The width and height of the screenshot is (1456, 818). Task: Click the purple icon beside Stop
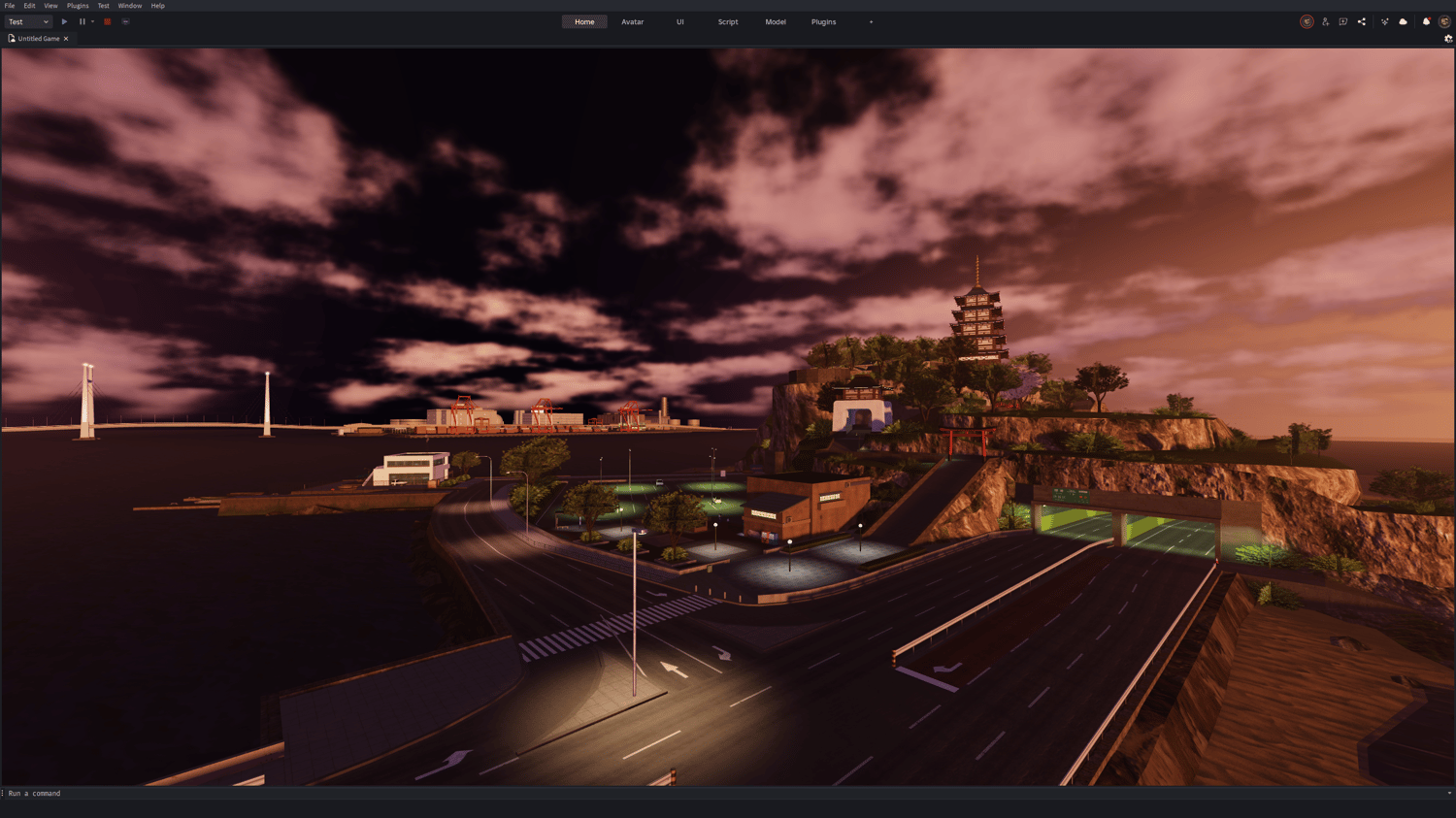125,21
